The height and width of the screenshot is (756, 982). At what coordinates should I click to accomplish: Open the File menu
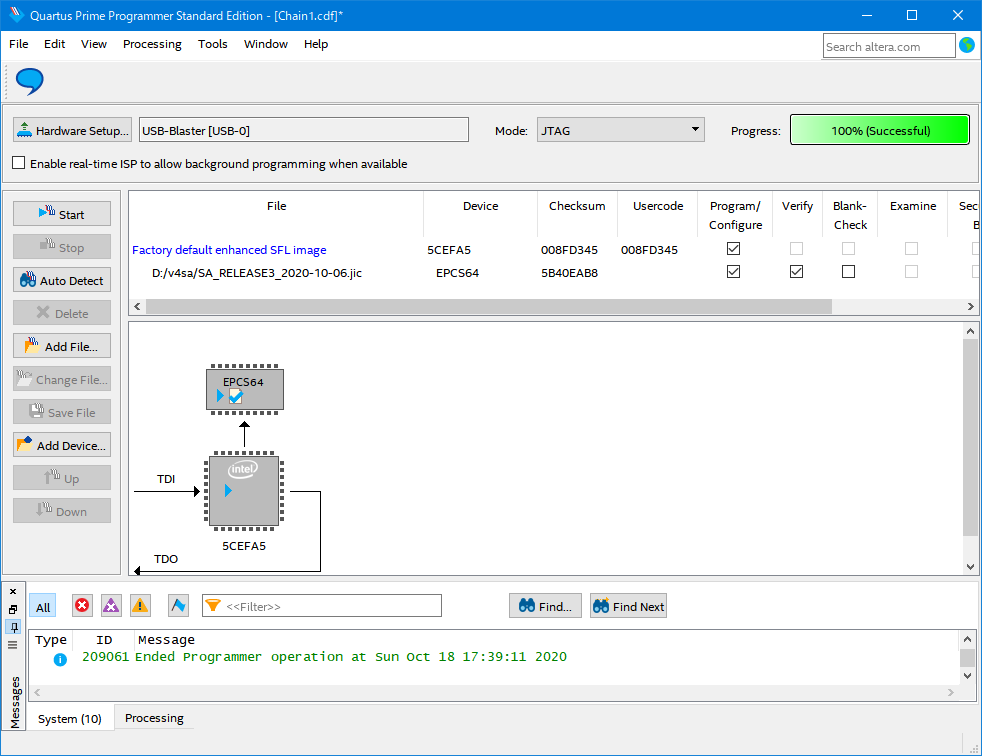coord(18,44)
